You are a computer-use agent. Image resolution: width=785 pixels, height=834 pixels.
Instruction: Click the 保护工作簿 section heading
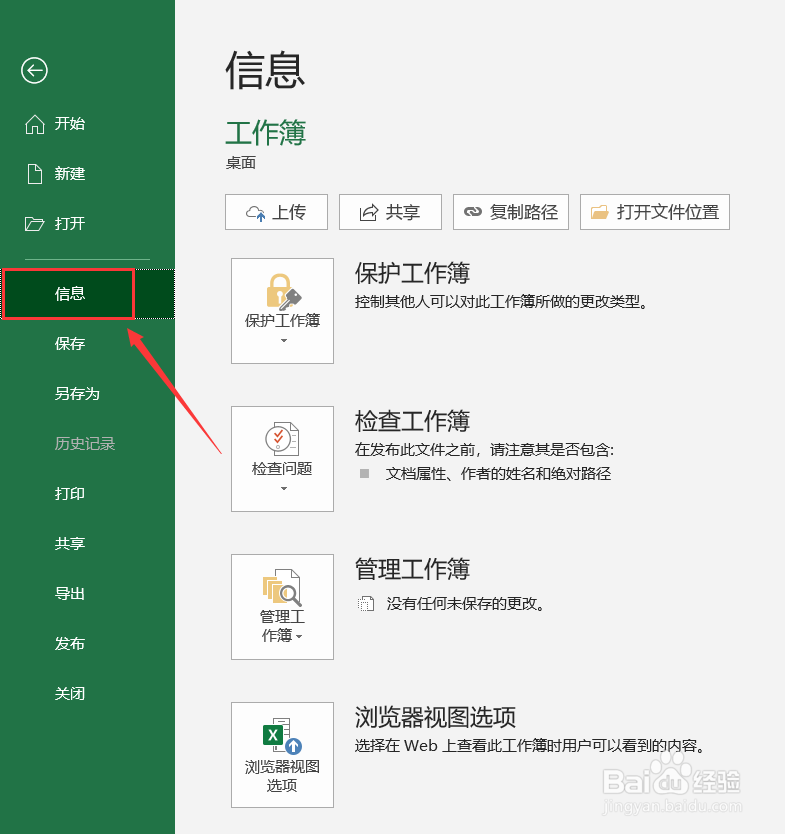point(413,273)
